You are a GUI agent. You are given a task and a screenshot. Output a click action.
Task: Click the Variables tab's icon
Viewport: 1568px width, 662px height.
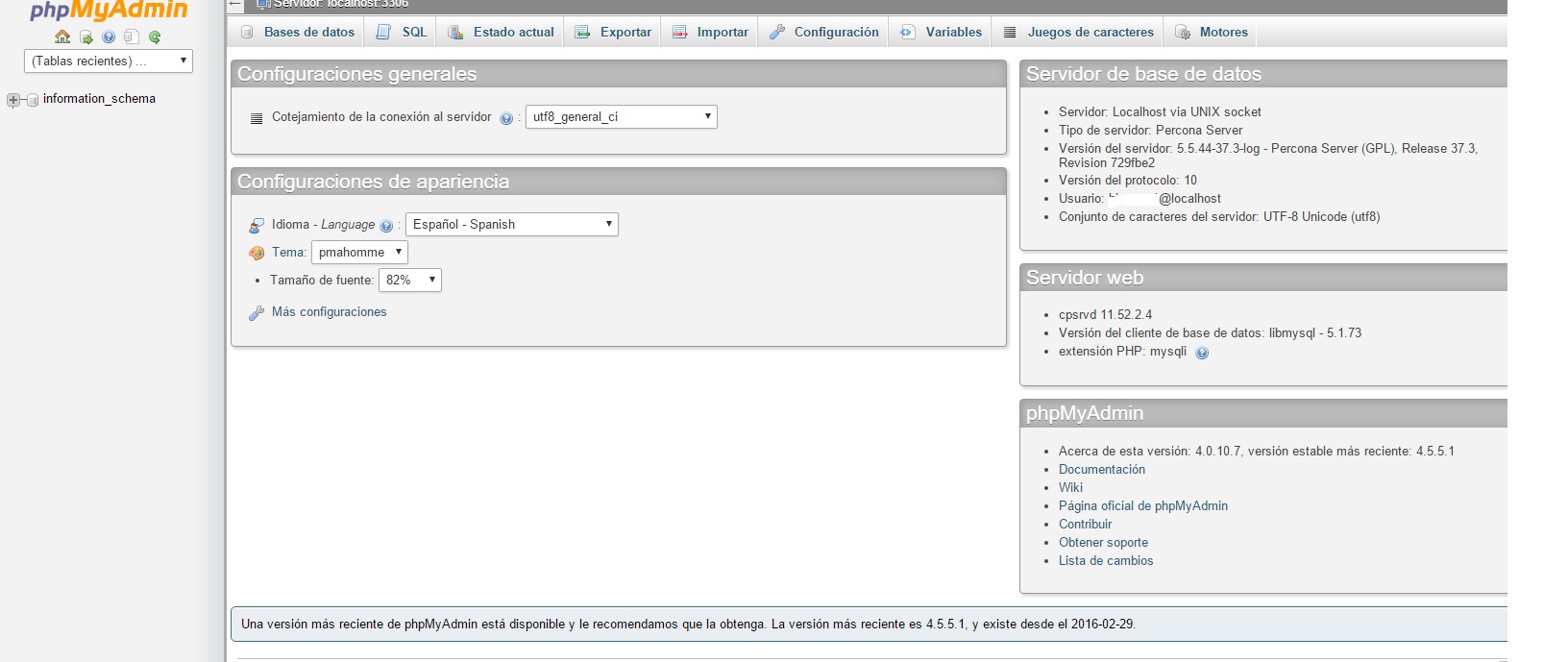click(x=908, y=32)
